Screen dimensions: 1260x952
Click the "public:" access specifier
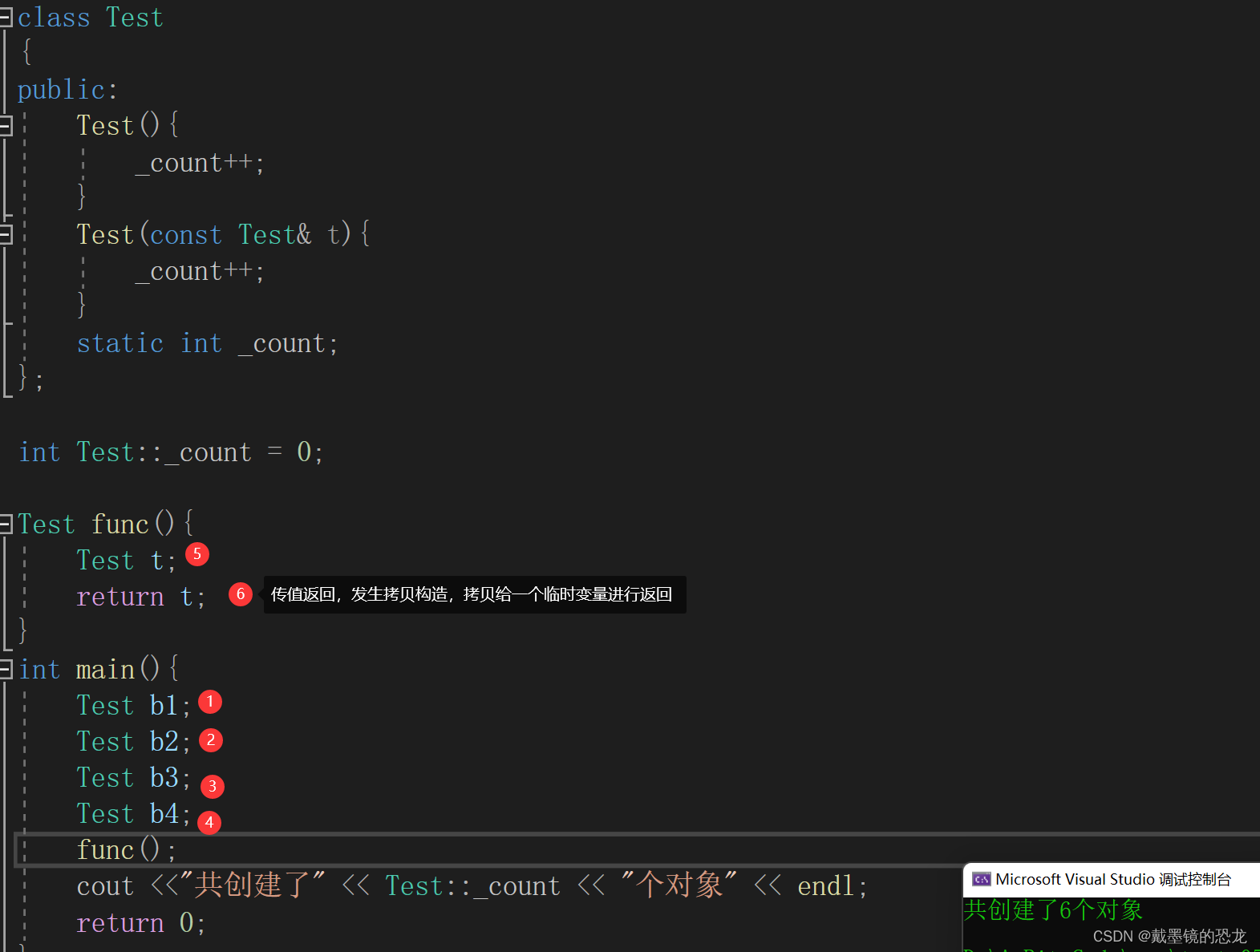point(67,90)
